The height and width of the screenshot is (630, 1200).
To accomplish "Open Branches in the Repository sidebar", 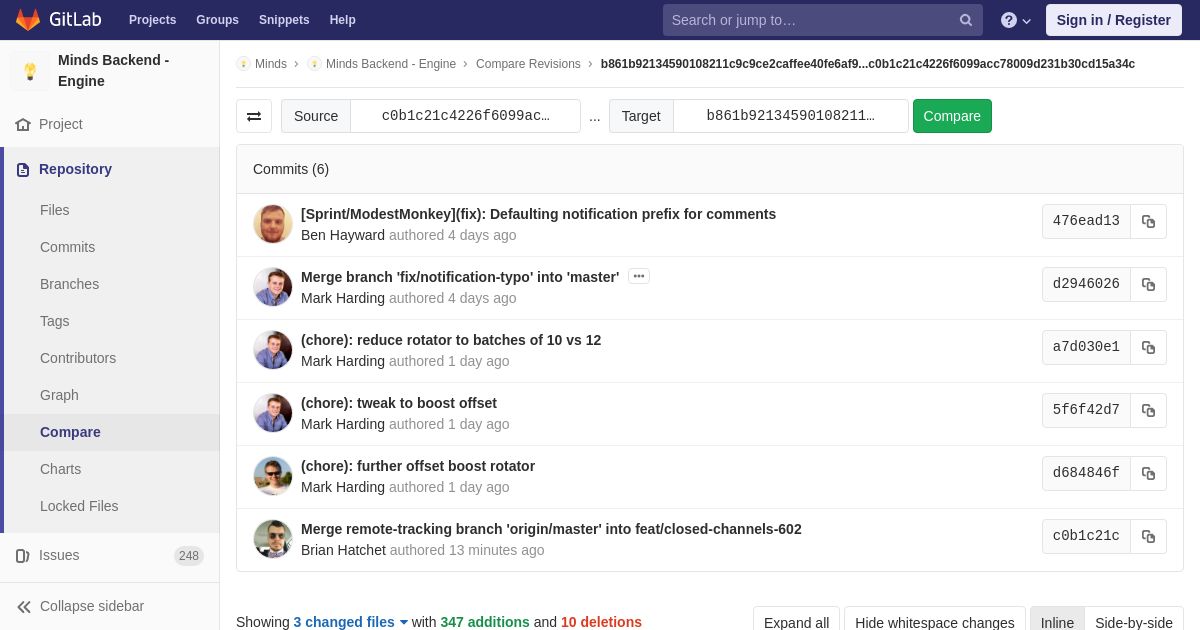I will point(69,284).
